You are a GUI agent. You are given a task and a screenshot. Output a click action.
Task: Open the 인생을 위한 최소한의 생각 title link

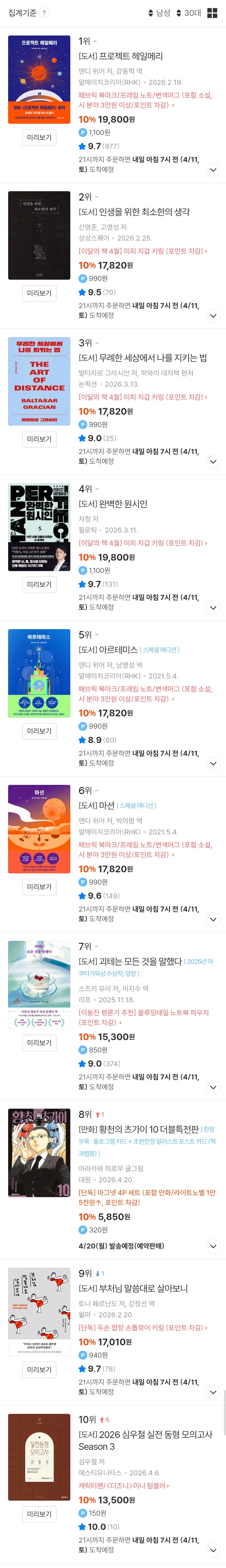pyautogui.click(x=134, y=212)
